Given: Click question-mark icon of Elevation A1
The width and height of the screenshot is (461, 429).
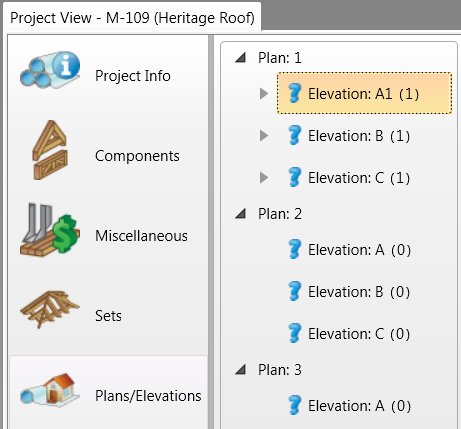Looking at the screenshot, I should click(x=295, y=93).
